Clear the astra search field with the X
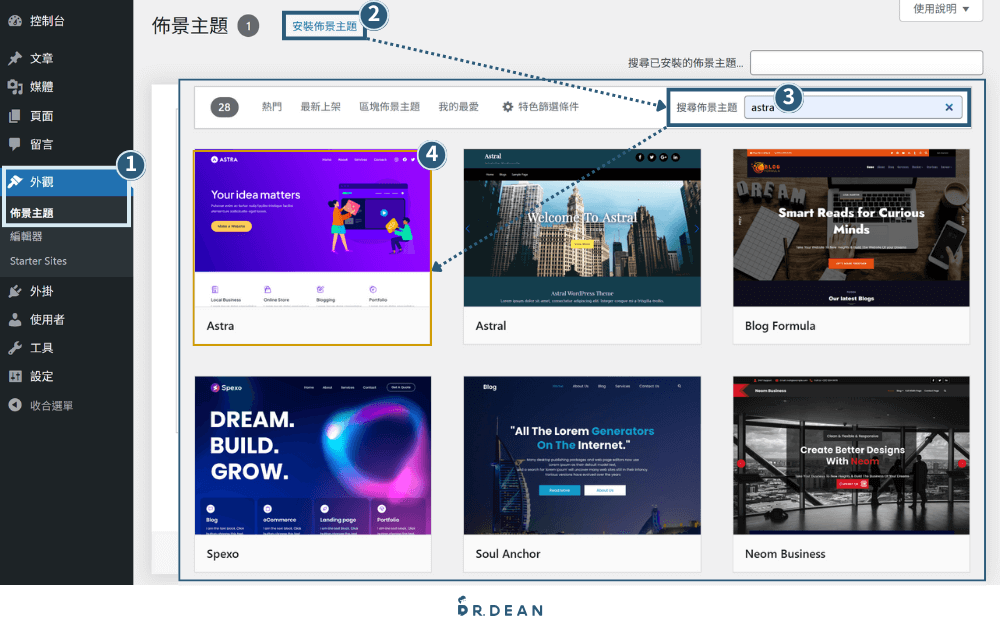 click(948, 106)
